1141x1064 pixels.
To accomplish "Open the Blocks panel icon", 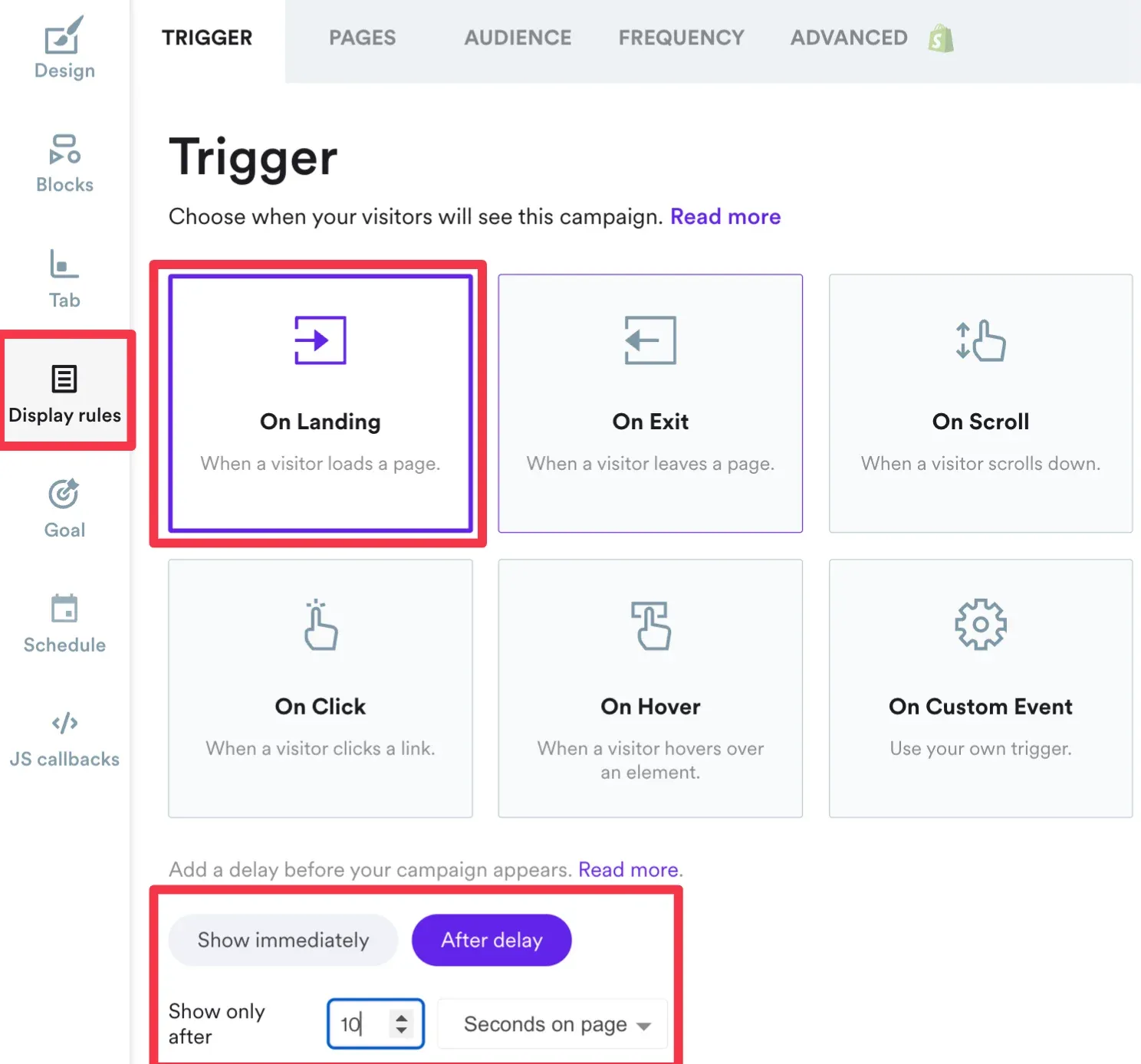I will 64,149.
